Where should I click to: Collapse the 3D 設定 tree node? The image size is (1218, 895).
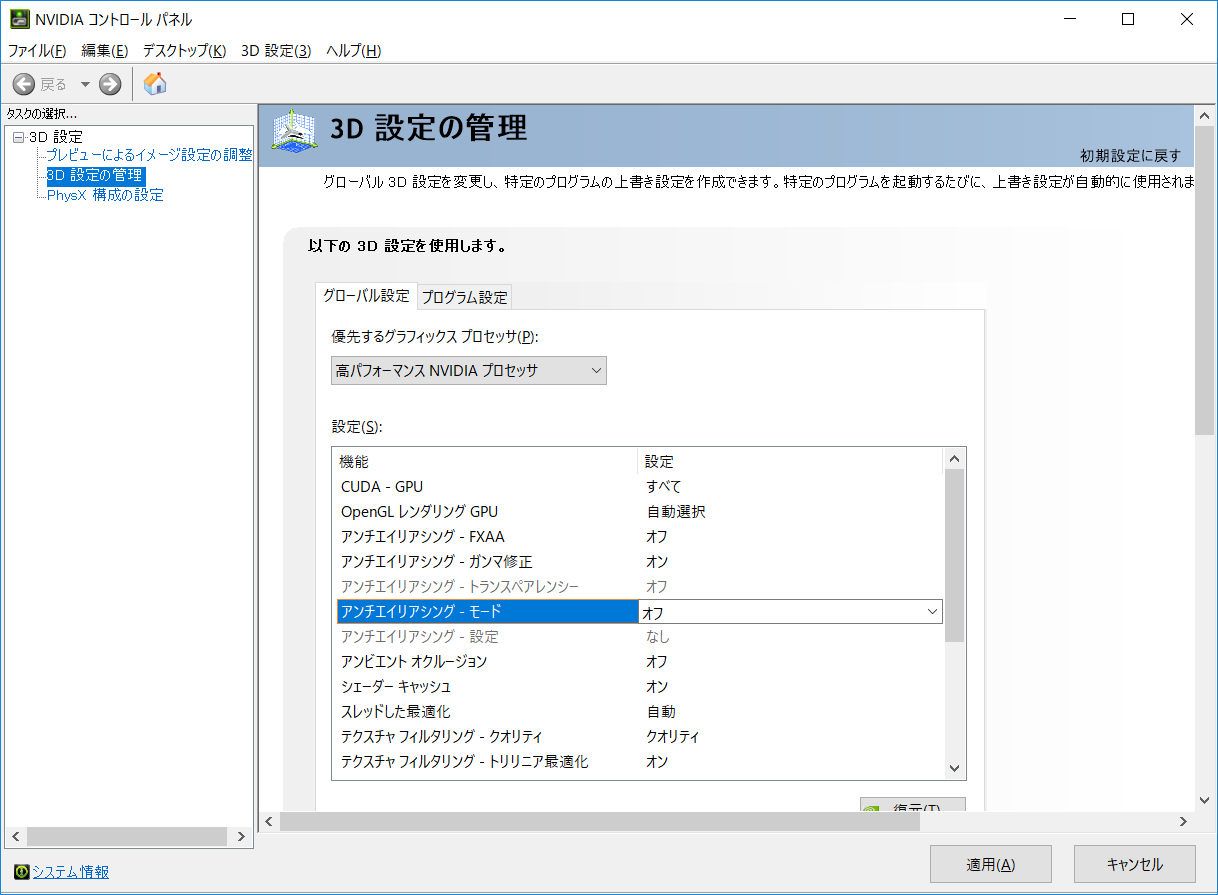[x=18, y=137]
